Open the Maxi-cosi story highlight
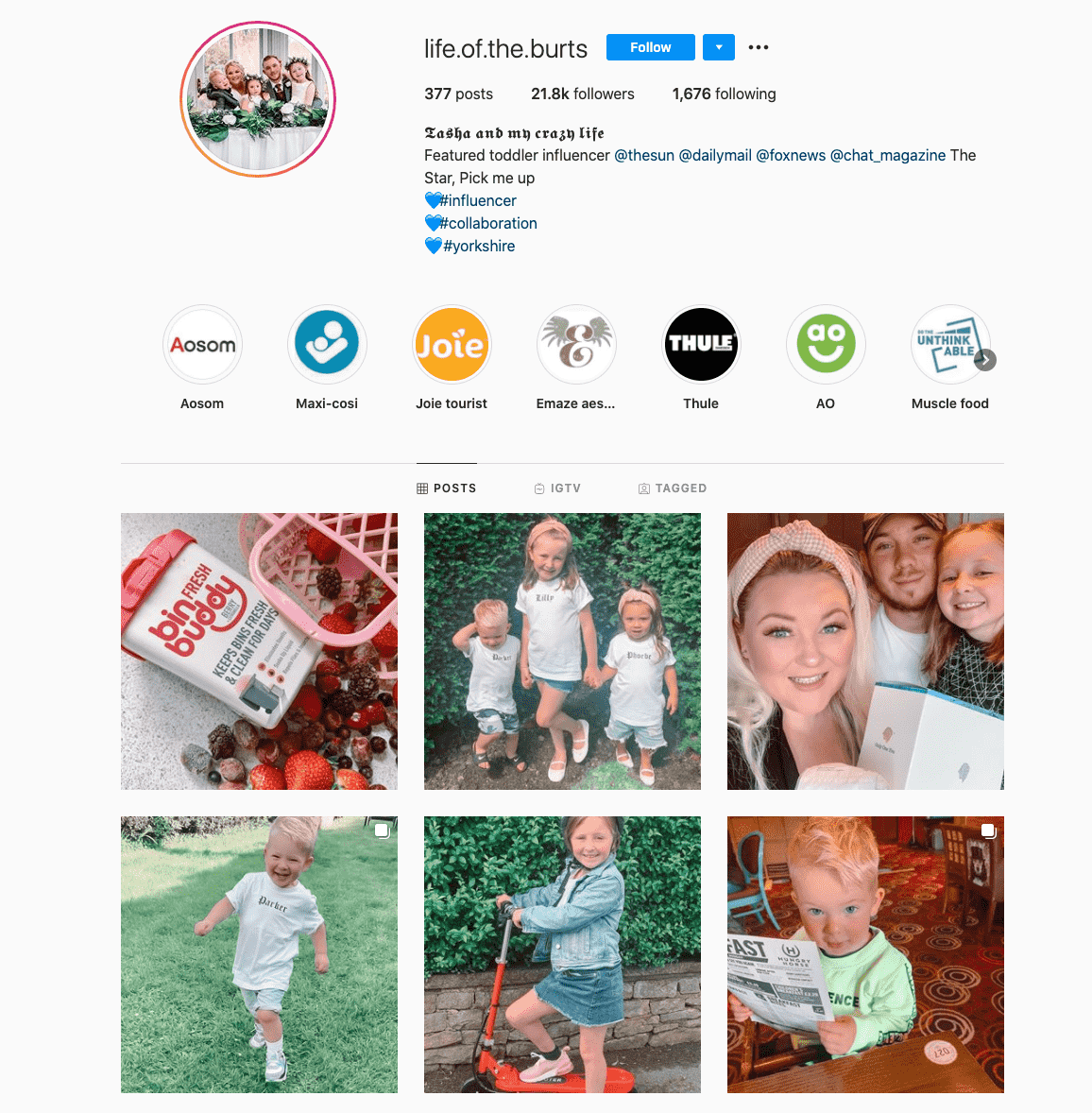1092x1113 pixels. (x=327, y=345)
